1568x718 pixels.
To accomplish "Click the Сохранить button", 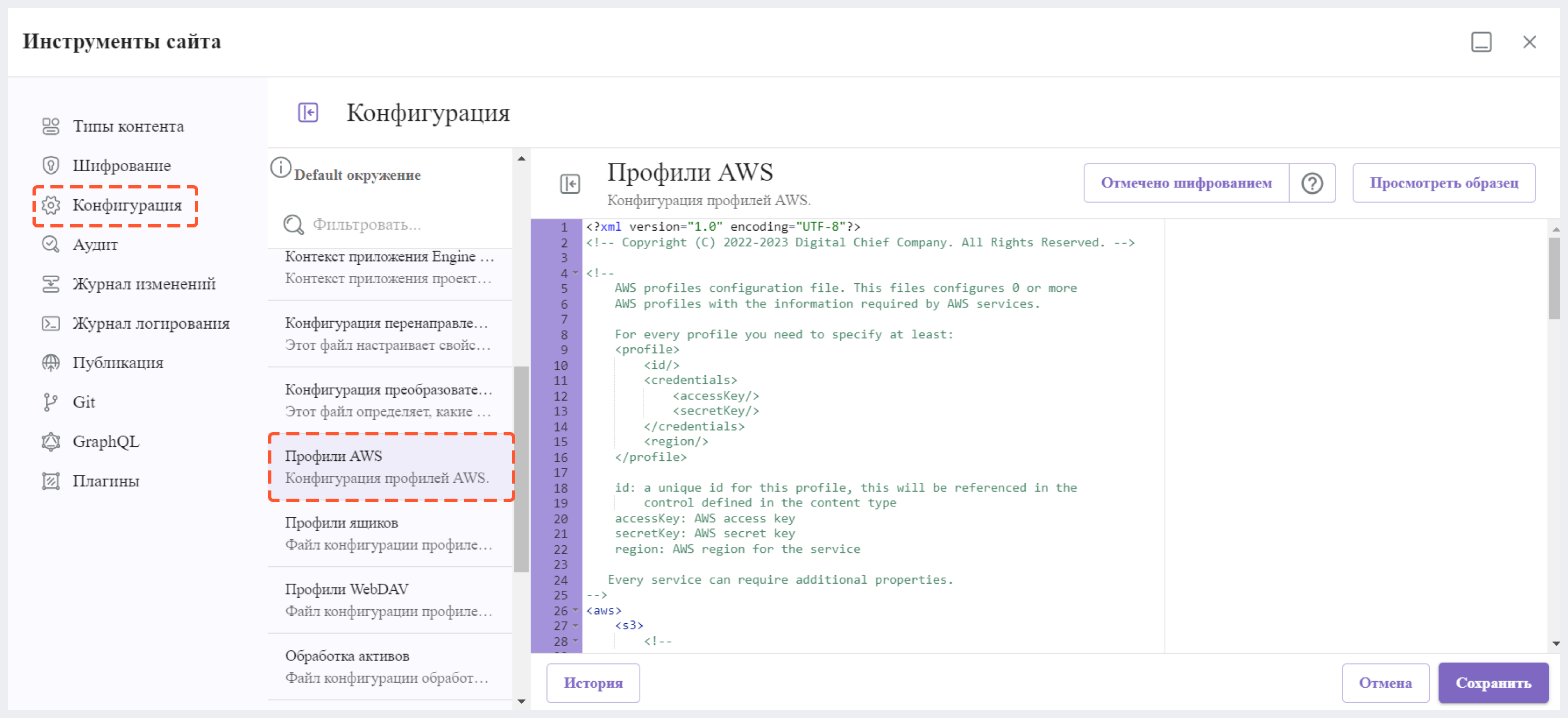I will point(1493,683).
